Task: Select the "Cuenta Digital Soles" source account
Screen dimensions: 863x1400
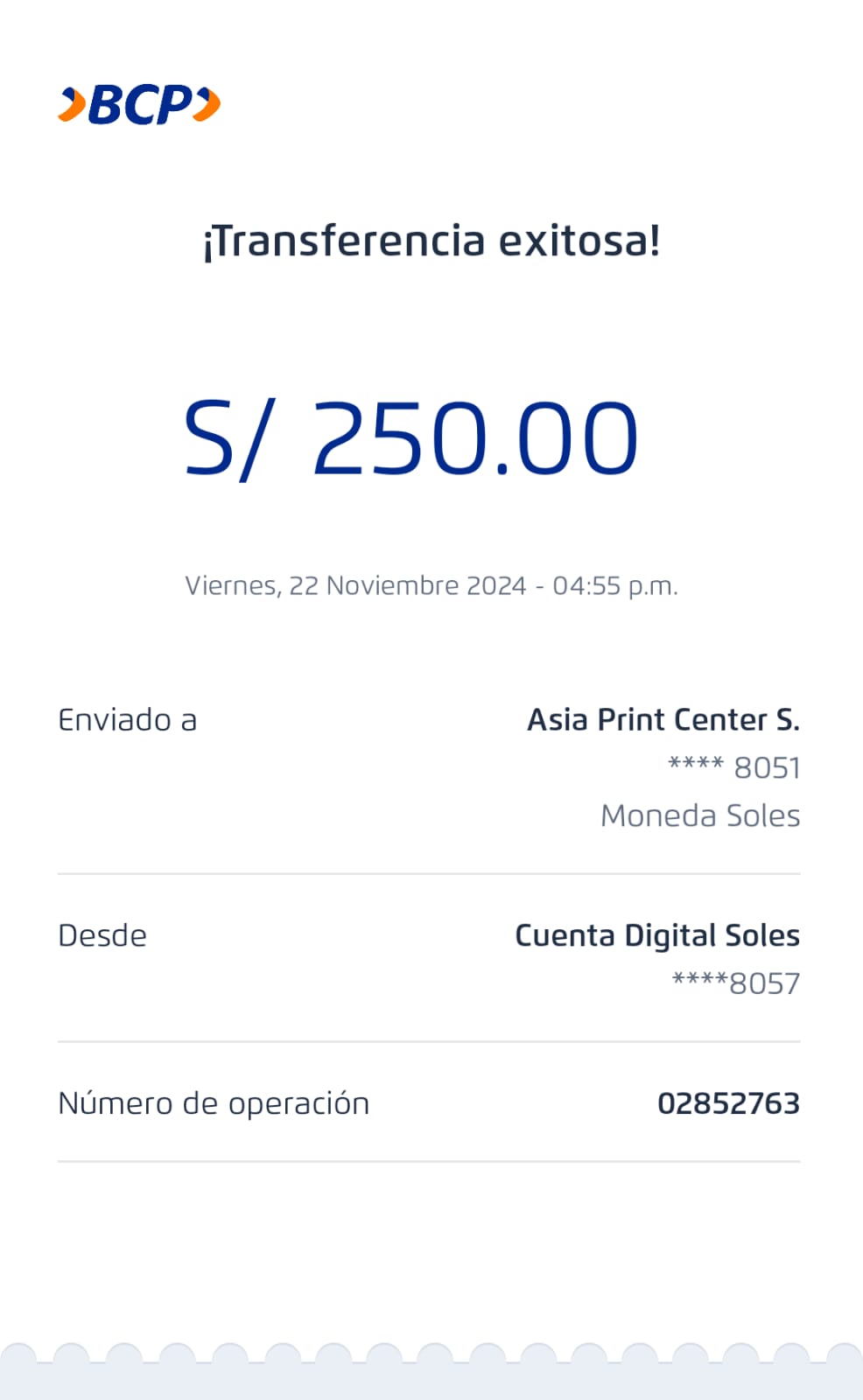Action: coord(656,935)
